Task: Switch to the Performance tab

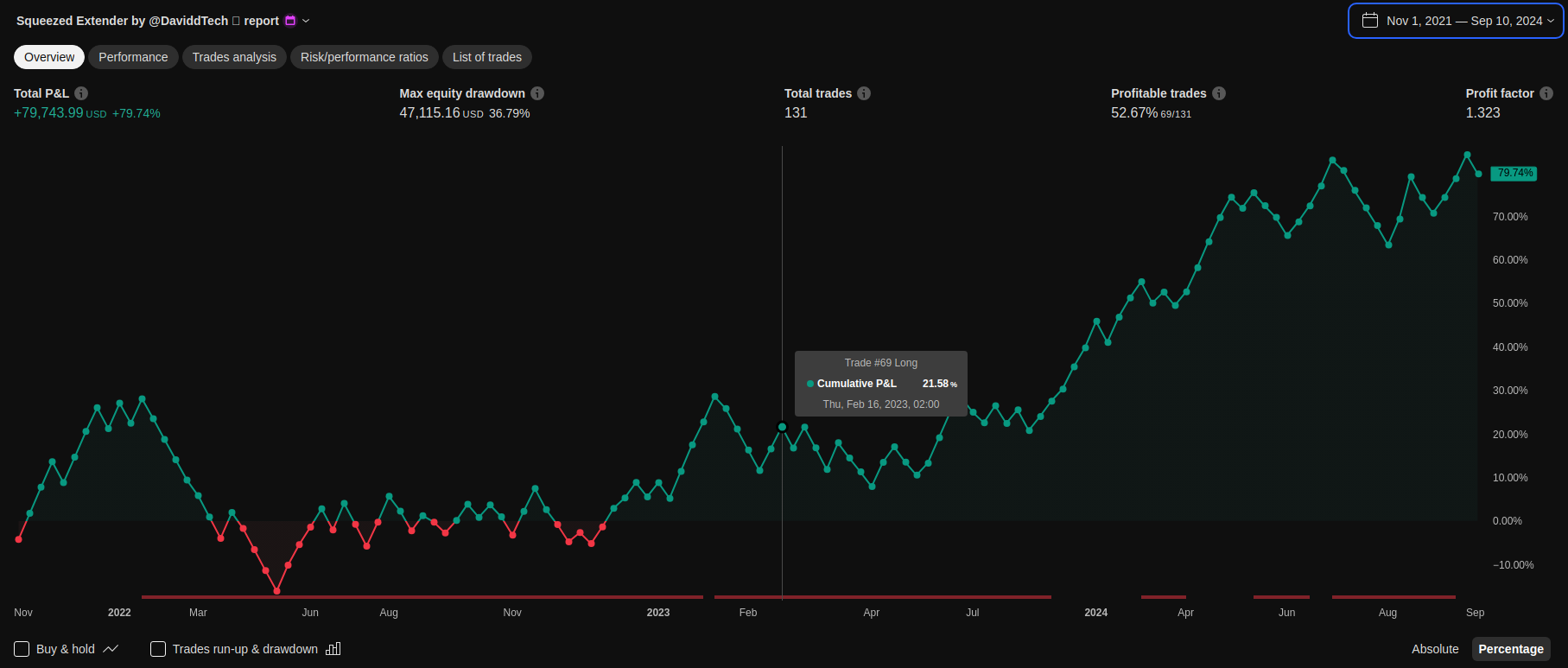Action: 133,57
